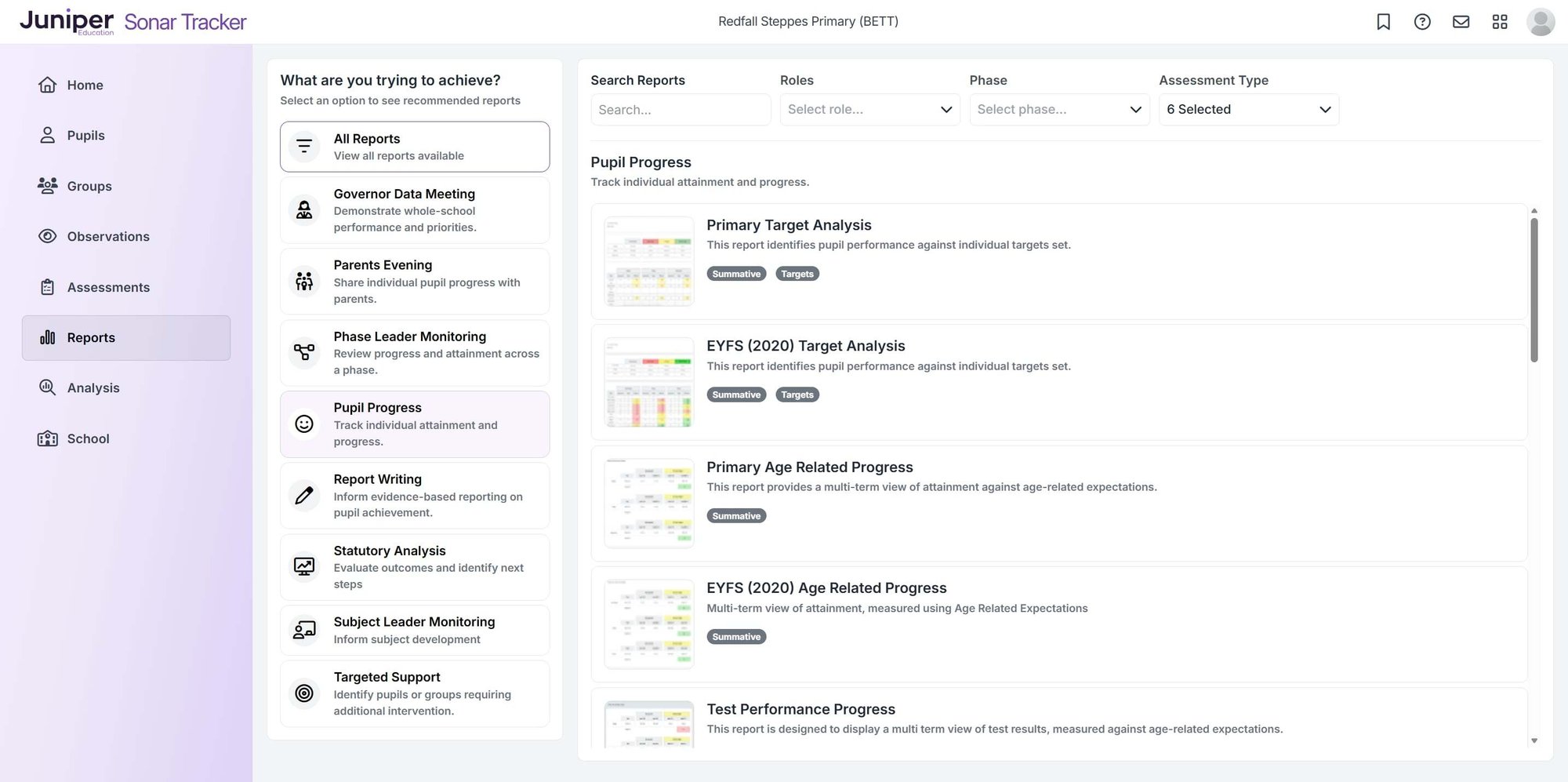Select the Pupil Progress category
The width and height of the screenshot is (1568, 782).
(414, 424)
